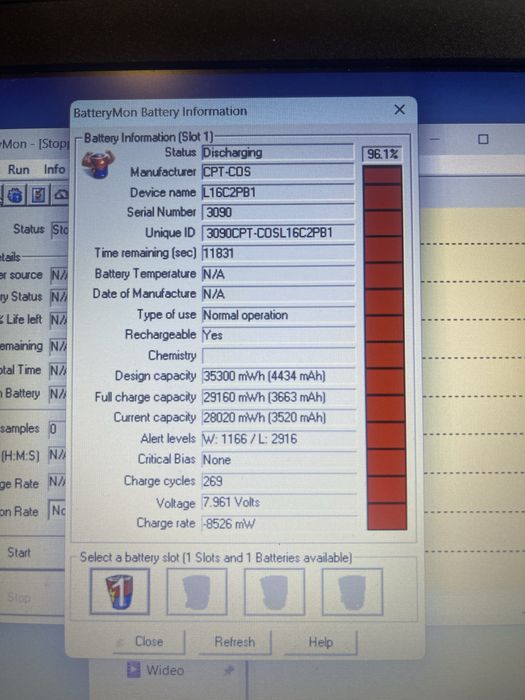Click the Close button
The image size is (525, 700).
tap(149, 642)
